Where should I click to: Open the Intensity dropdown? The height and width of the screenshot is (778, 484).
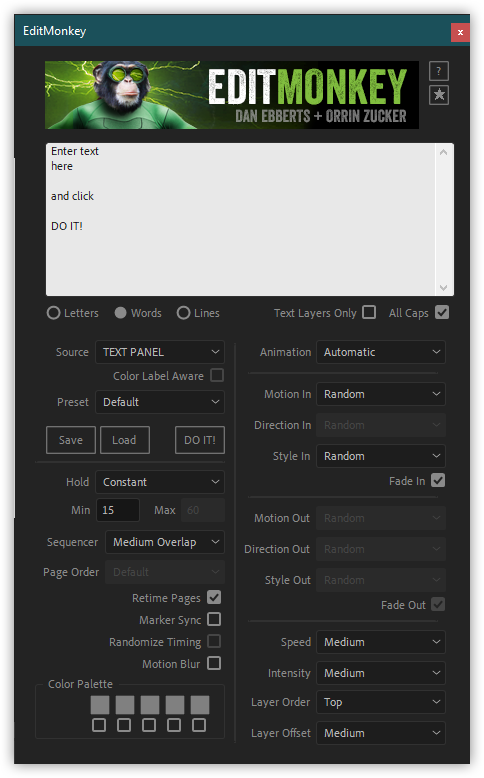[381, 673]
